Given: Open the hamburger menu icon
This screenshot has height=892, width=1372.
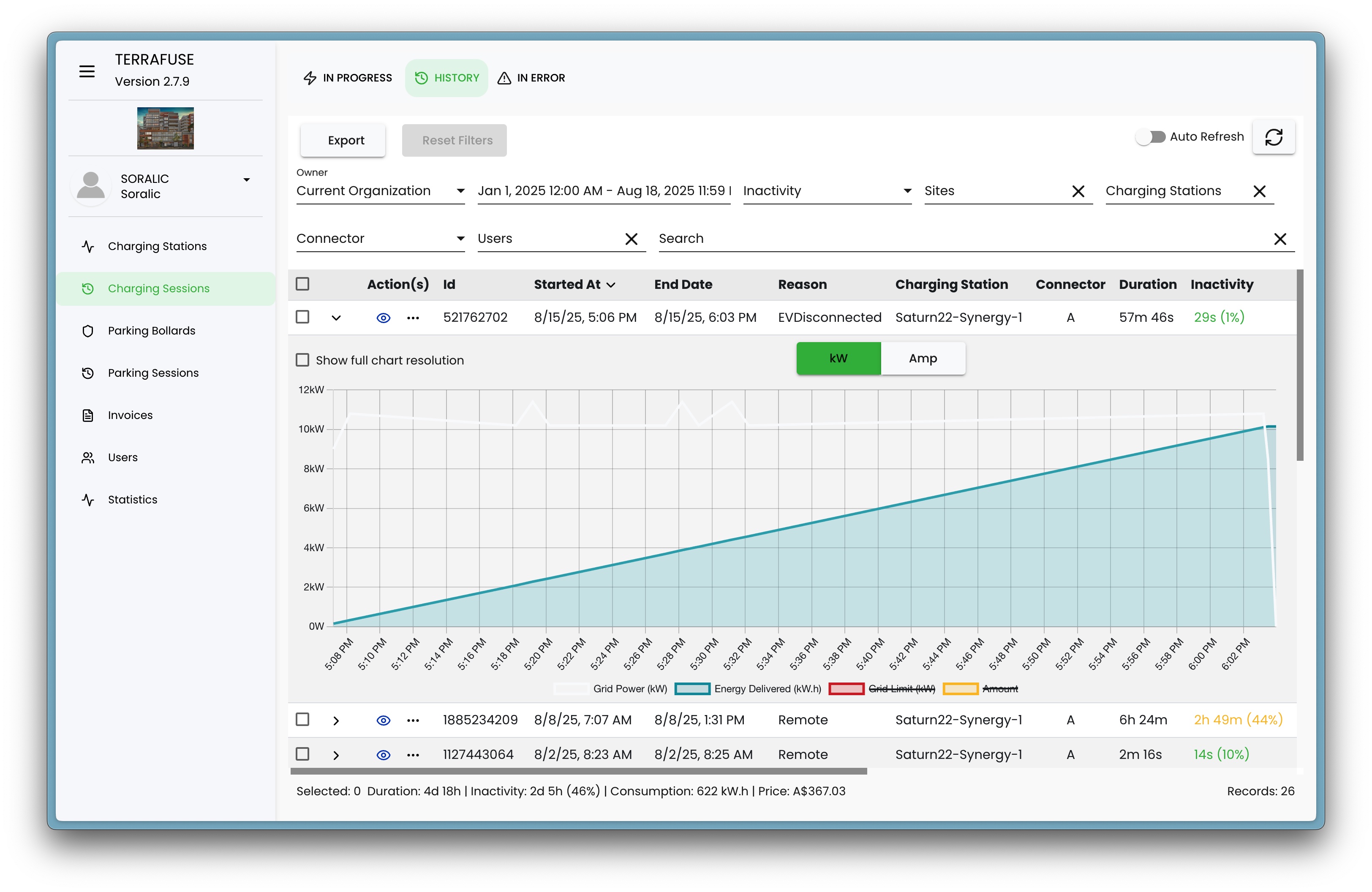Looking at the screenshot, I should [87, 71].
